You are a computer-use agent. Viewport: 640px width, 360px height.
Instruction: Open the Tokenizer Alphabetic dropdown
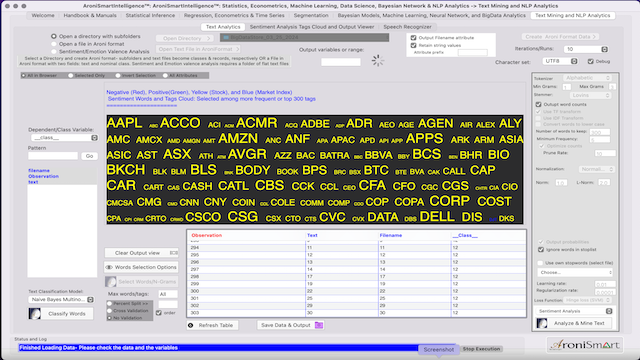click(x=587, y=78)
